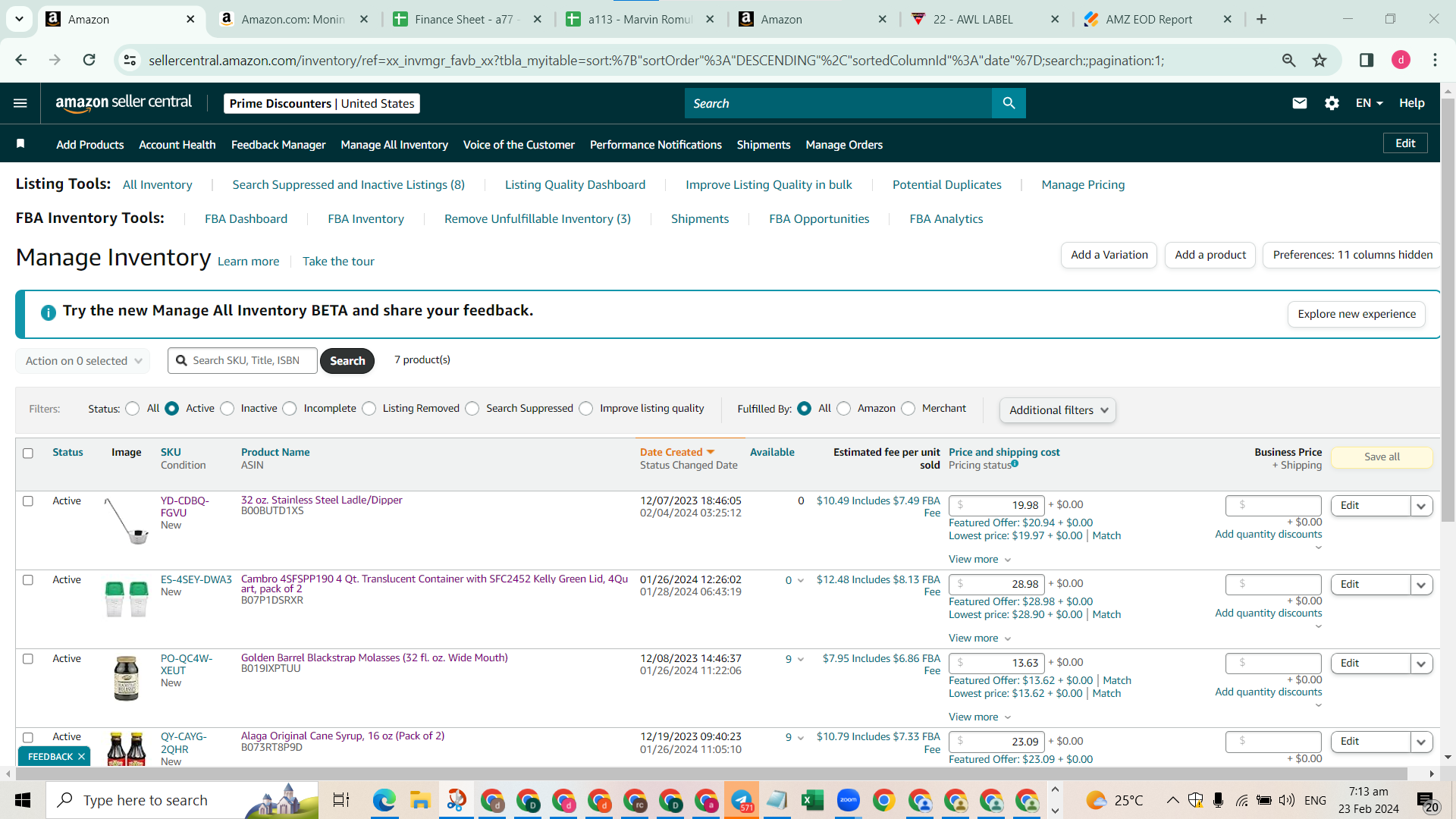Open a new browser tab

pos(1261,20)
